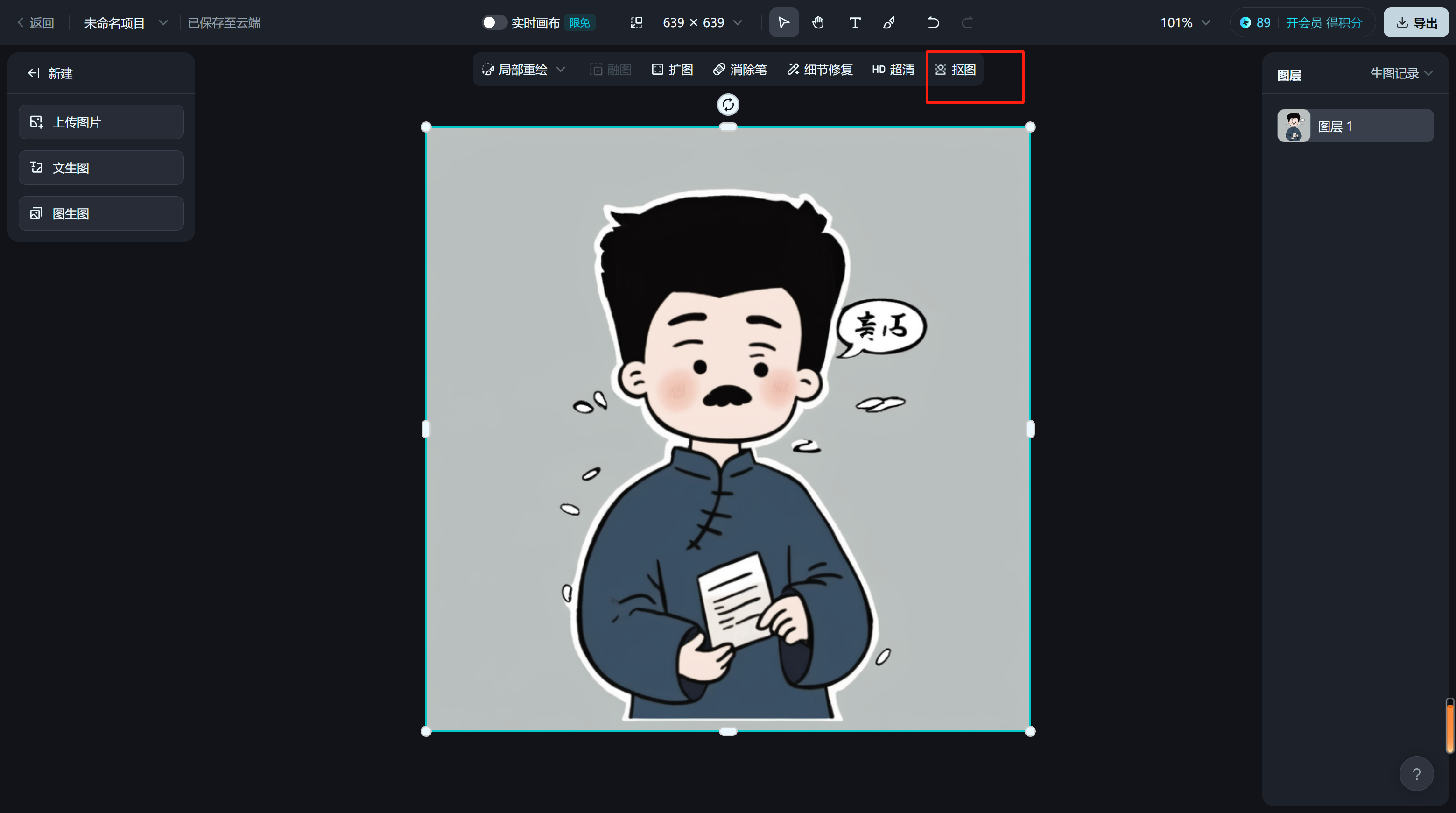Select the brush tool
Viewport: 1456px width, 813px height.
pos(888,22)
